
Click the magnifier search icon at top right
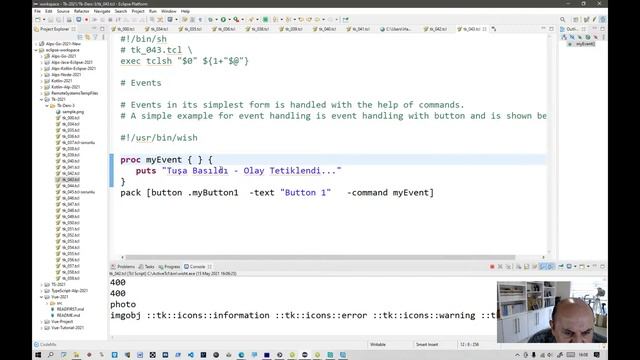click(563, 20)
